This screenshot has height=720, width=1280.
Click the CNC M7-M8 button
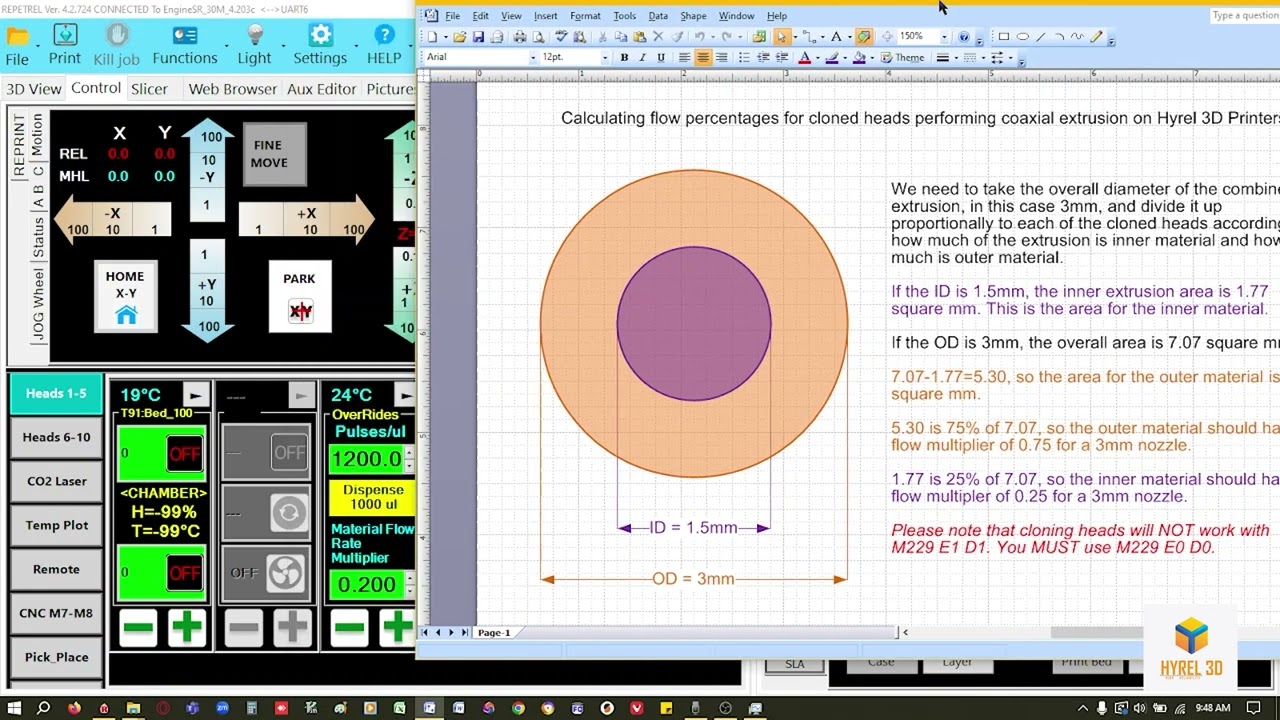[x=56, y=613]
